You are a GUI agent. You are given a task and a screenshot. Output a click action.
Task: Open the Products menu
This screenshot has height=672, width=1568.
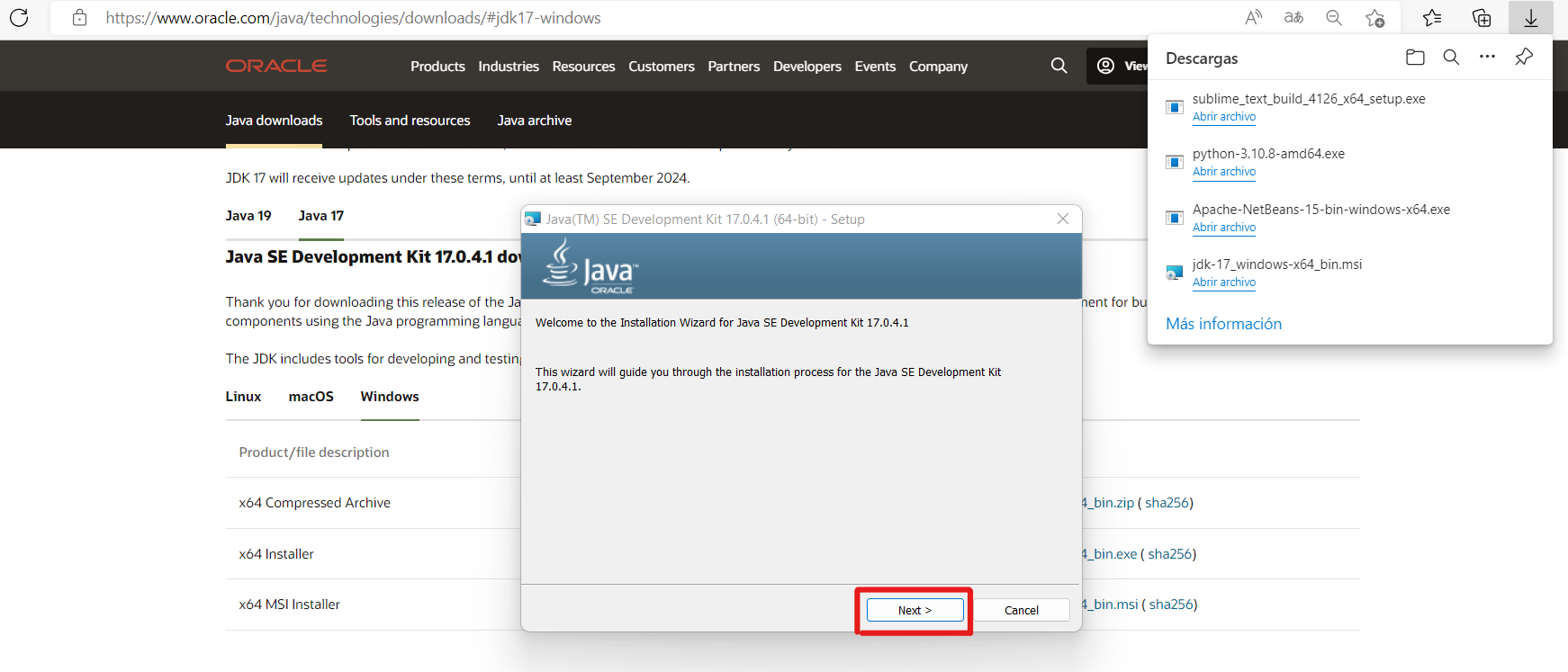437,66
